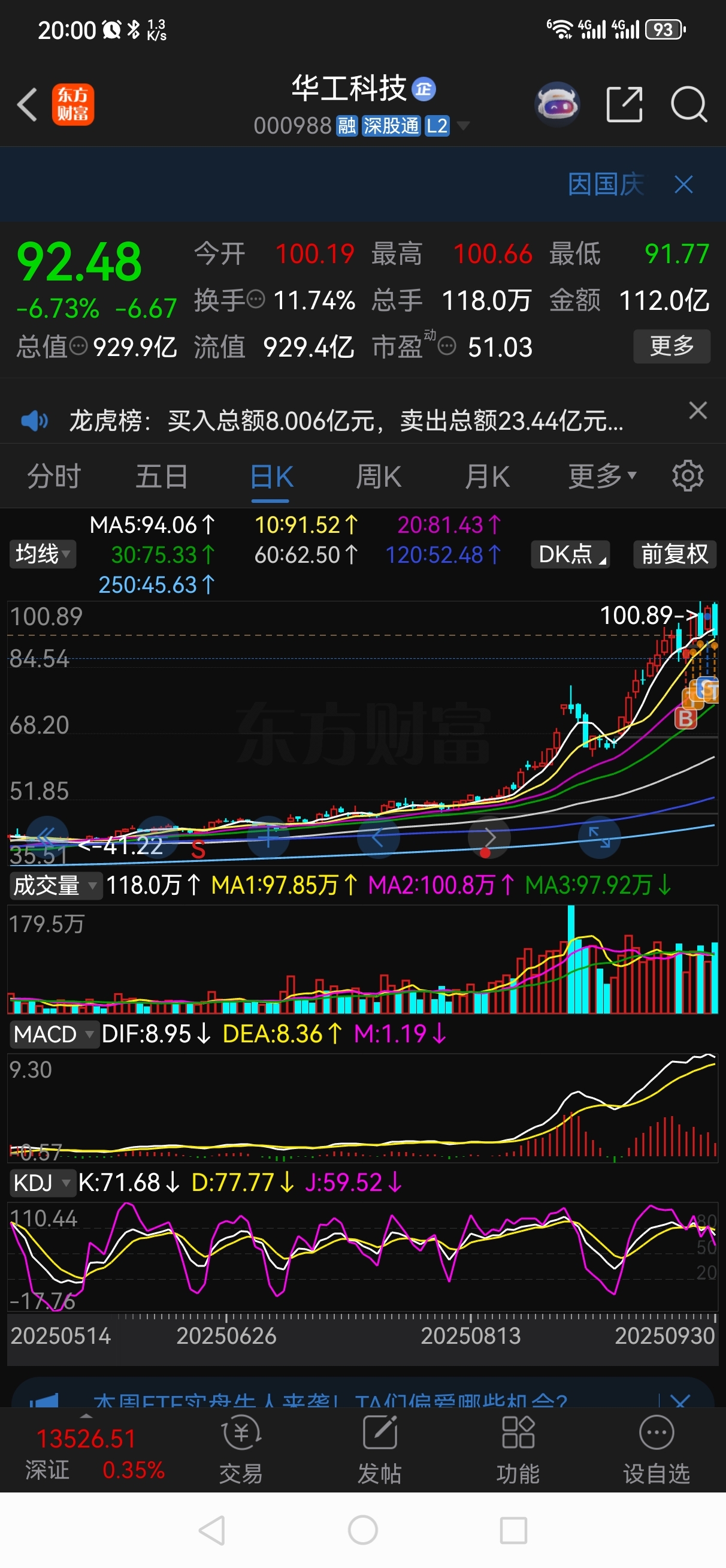Share the stock page via share icon
The width and height of the screenshot is (726, 1568).
click(x=624, y=105)
